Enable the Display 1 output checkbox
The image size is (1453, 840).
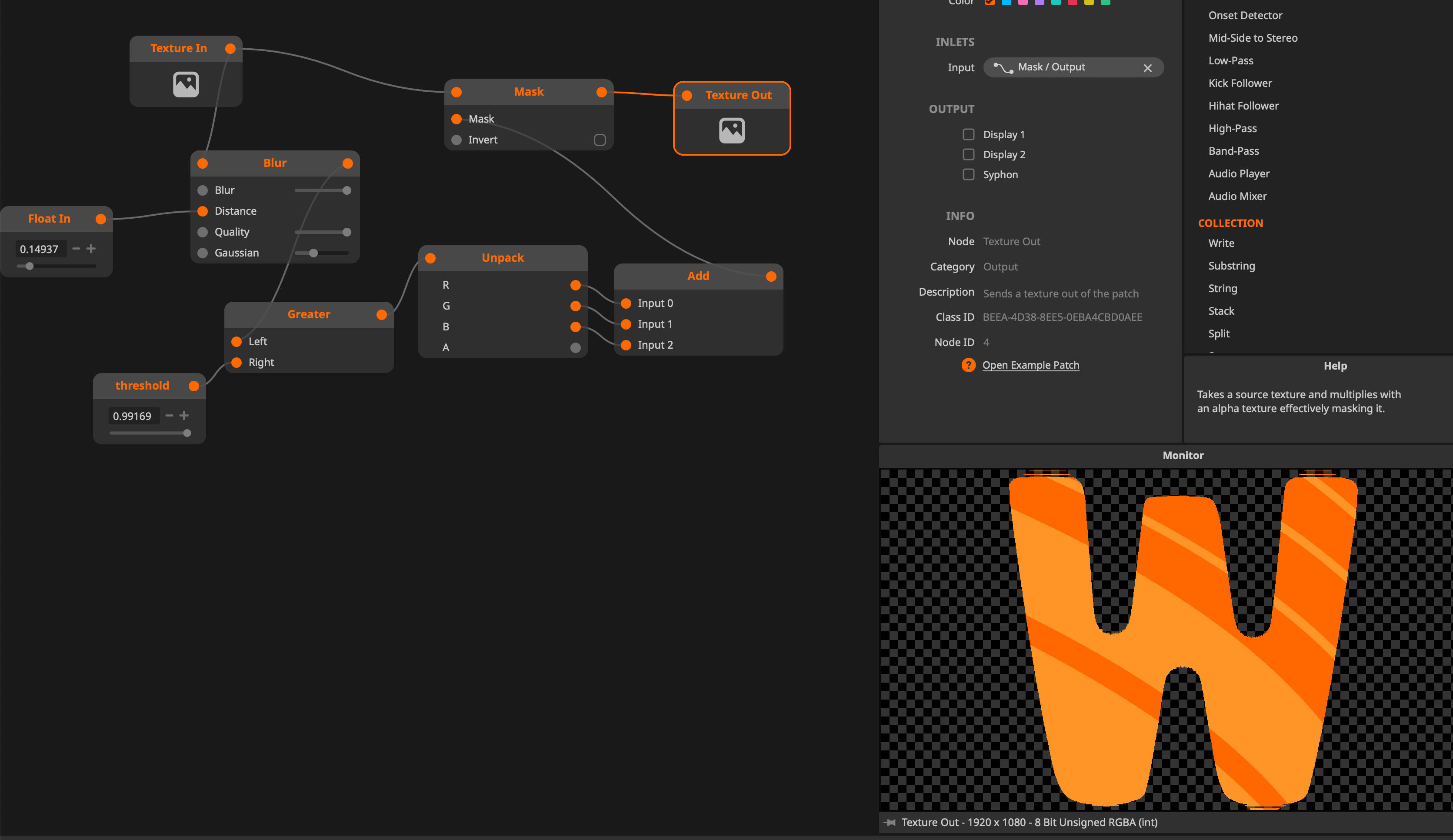tap(968, 134)
